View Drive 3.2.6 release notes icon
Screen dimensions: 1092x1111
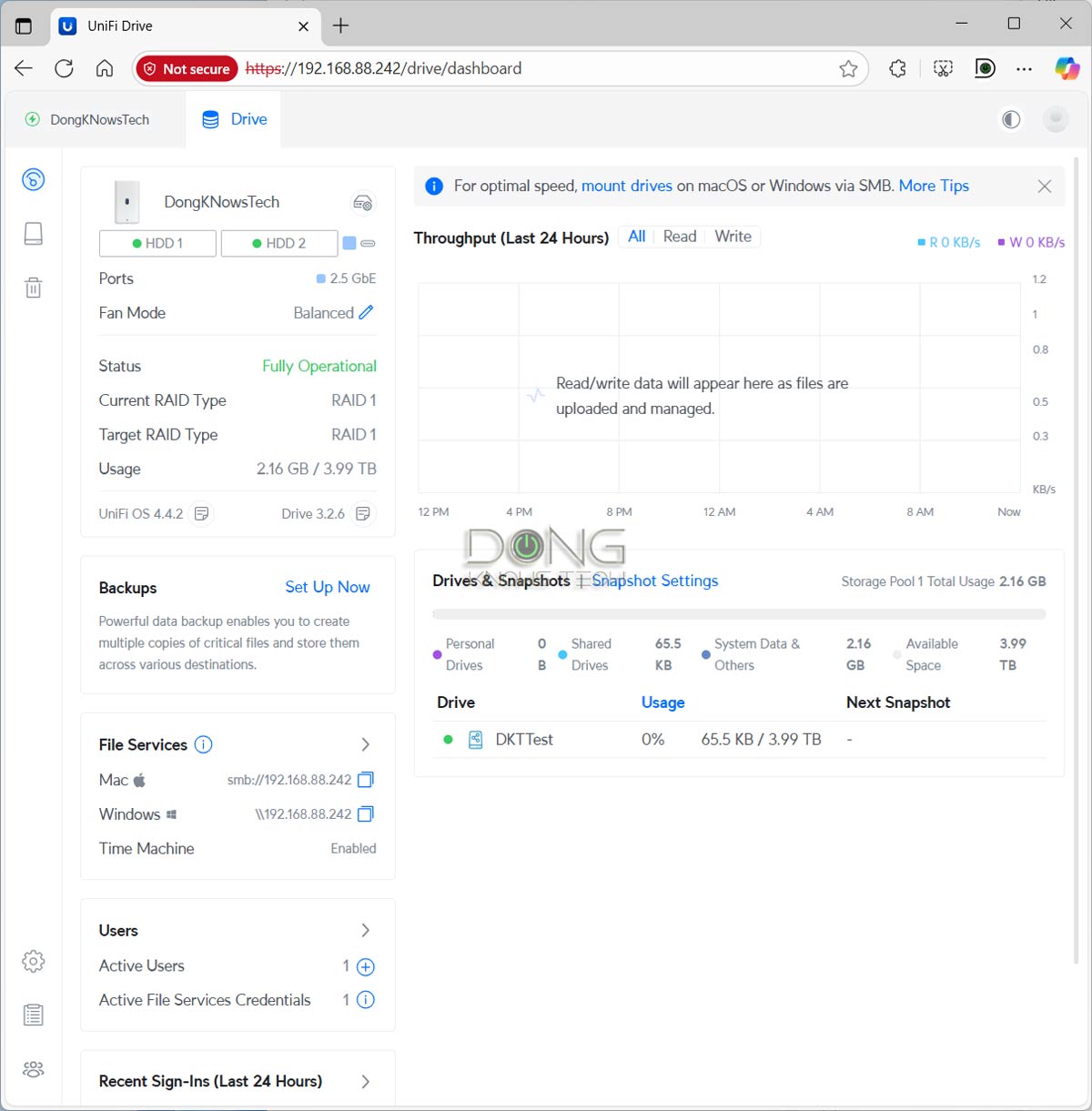point(363,514)
